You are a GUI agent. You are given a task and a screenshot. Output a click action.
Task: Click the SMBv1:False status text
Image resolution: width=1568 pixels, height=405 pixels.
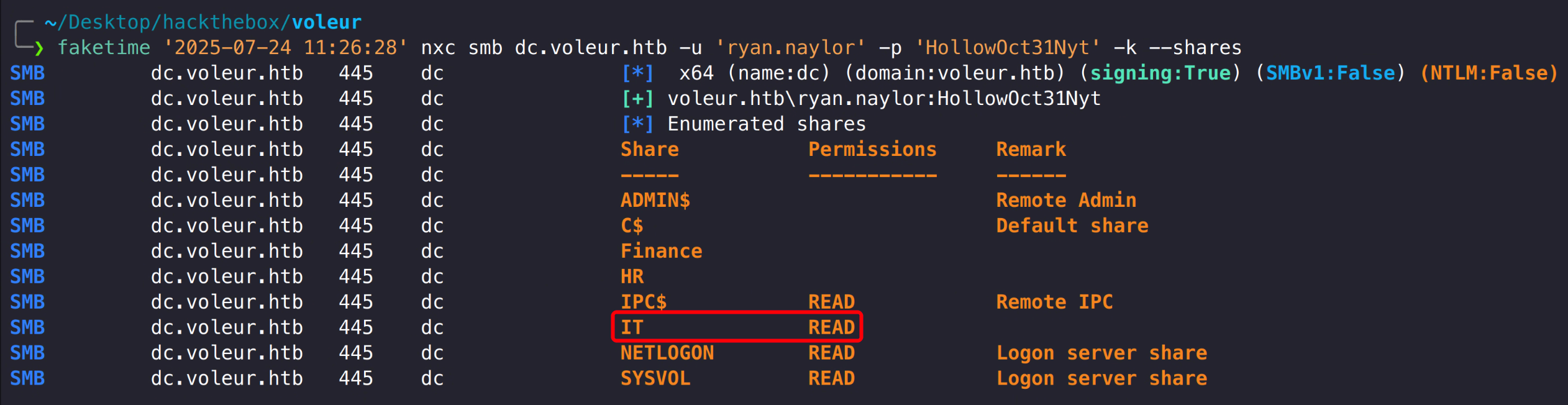(1330, 73)
